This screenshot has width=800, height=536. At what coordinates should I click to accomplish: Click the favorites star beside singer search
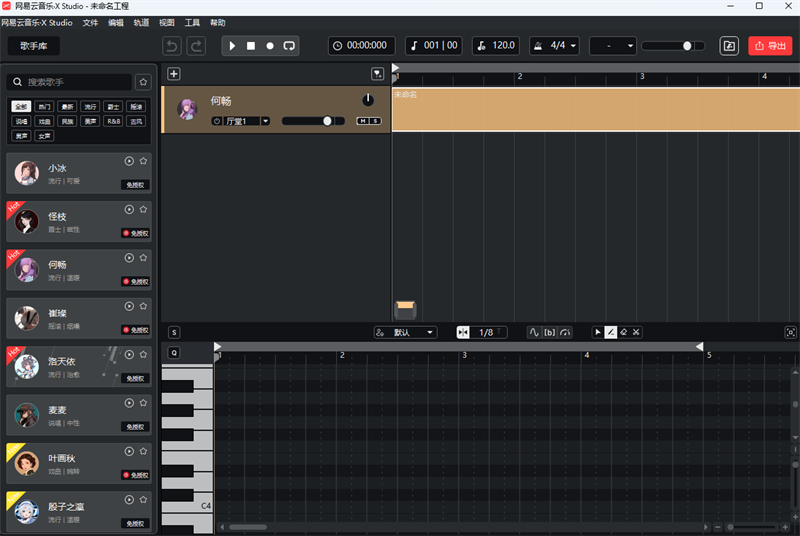(x=143, y=82)
